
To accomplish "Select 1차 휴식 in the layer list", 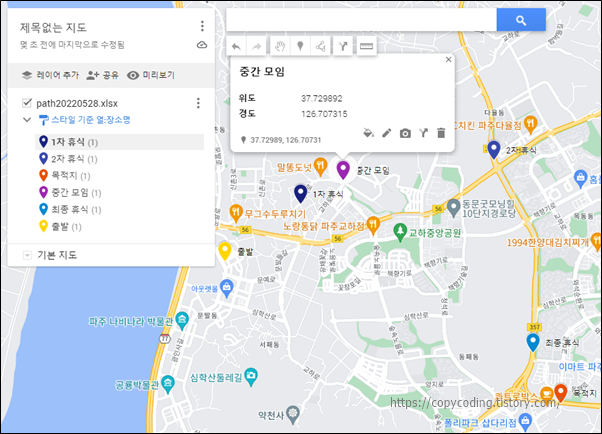I will (x=119, y=142).
